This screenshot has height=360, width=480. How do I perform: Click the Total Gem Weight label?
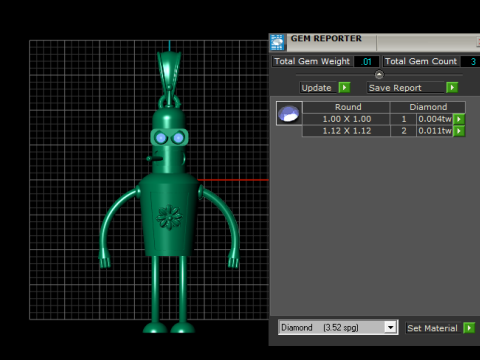pyautogui.click(x=312, y=61)
